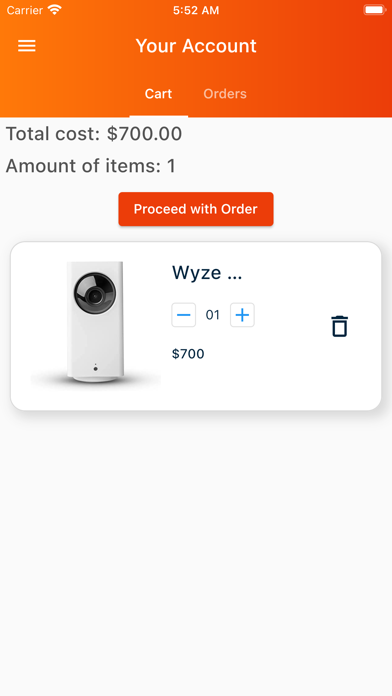Open the Wyze camera product image

pyautogui.click(x=95, y=323)
